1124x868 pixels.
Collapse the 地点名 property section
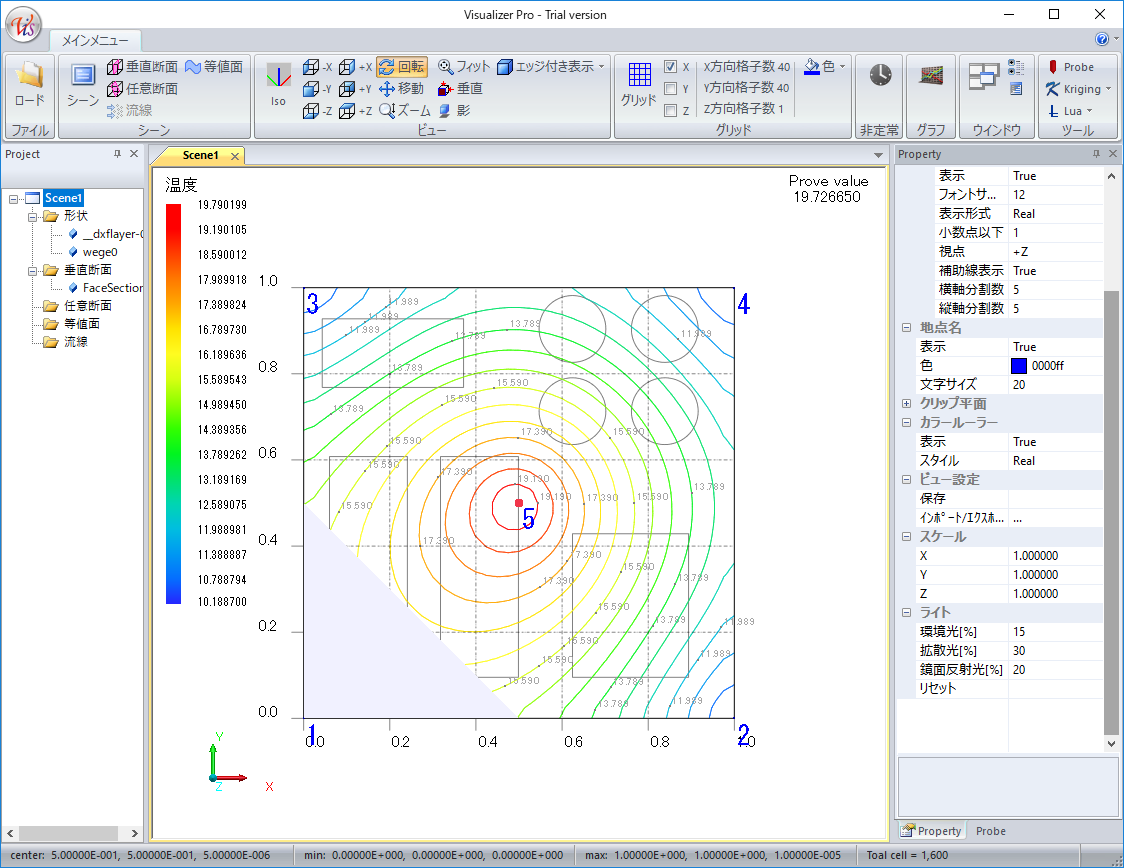906,328
